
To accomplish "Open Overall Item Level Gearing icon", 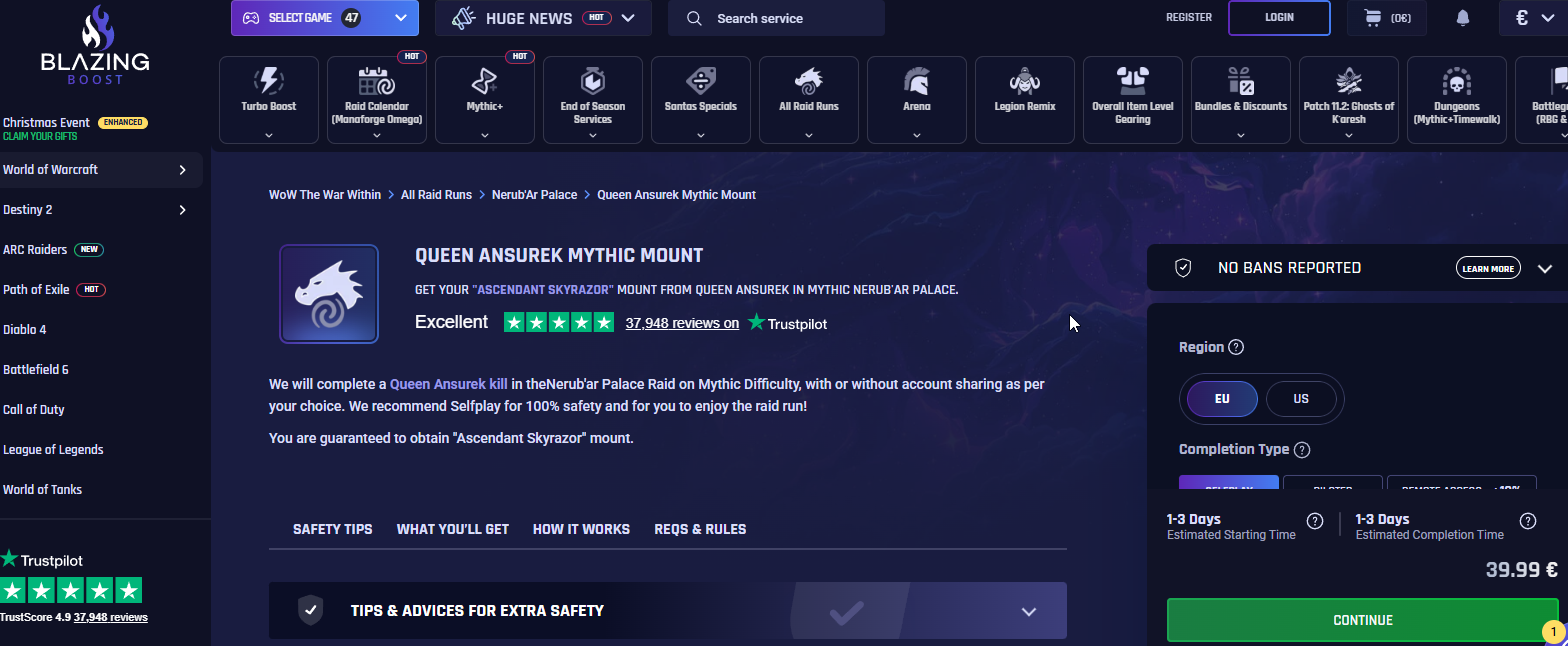I will point(1133,80).
